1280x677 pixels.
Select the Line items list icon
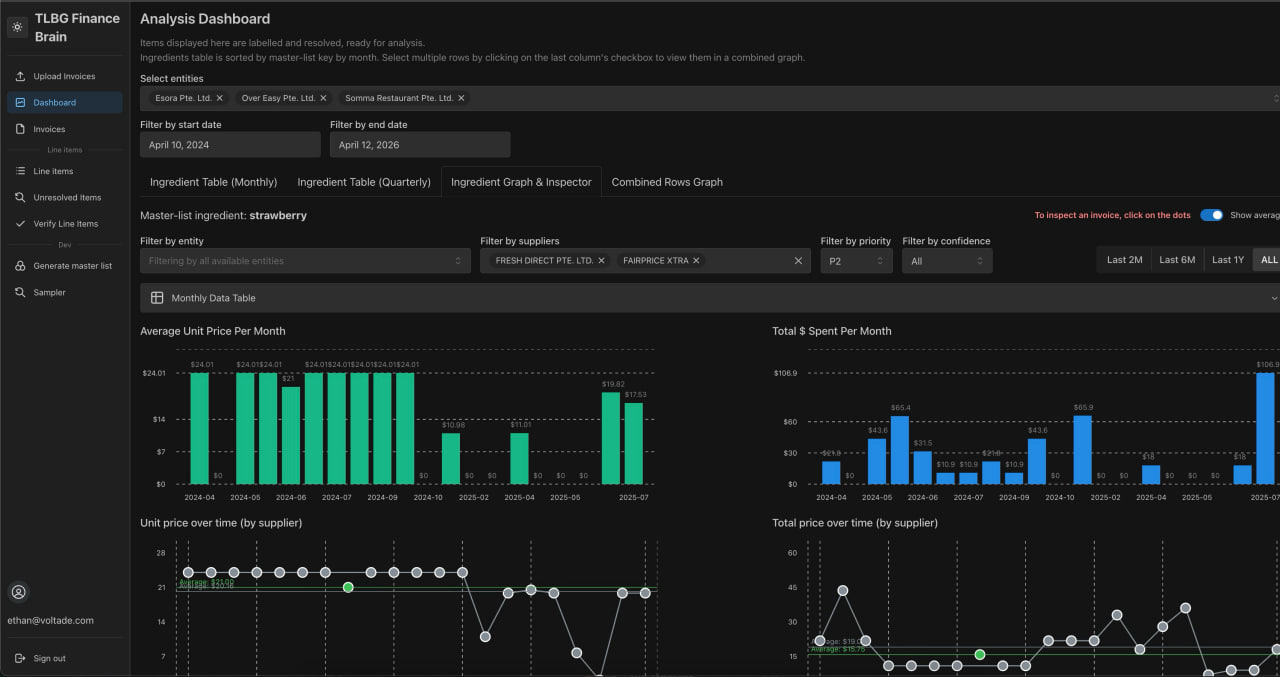(22, 171)
